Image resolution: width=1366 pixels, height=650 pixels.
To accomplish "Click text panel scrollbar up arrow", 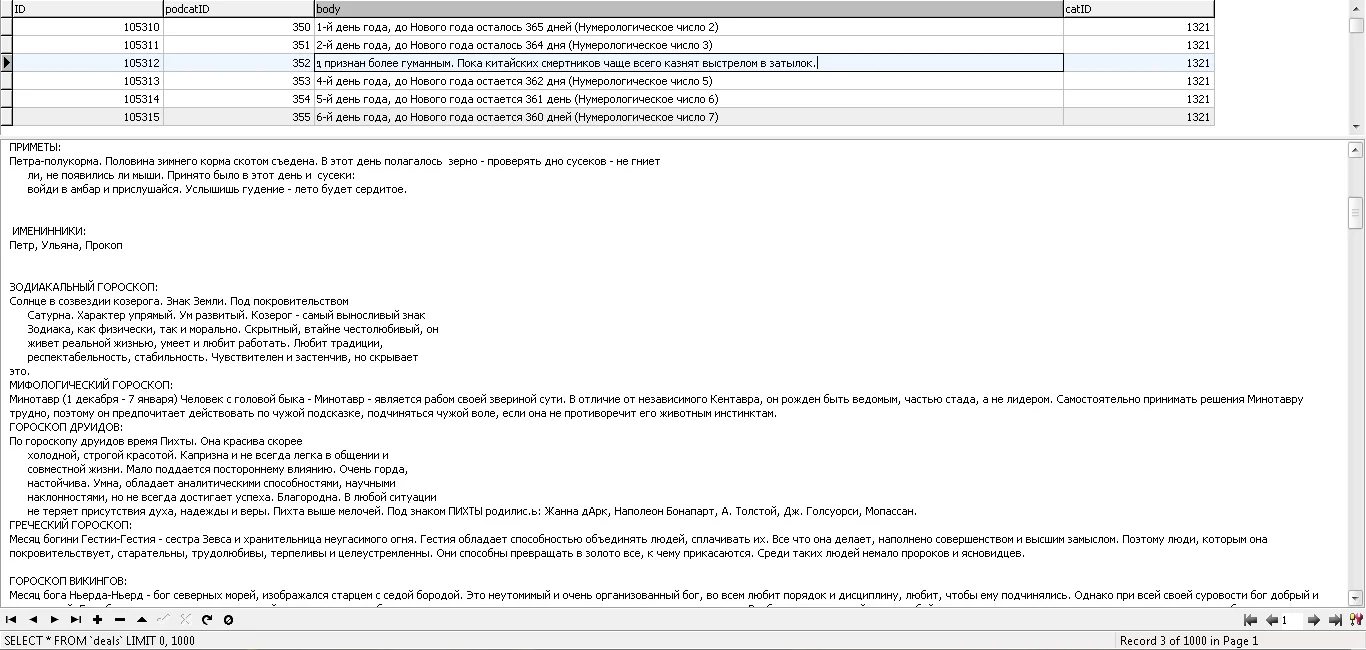I will click(x=1356, y=150).
